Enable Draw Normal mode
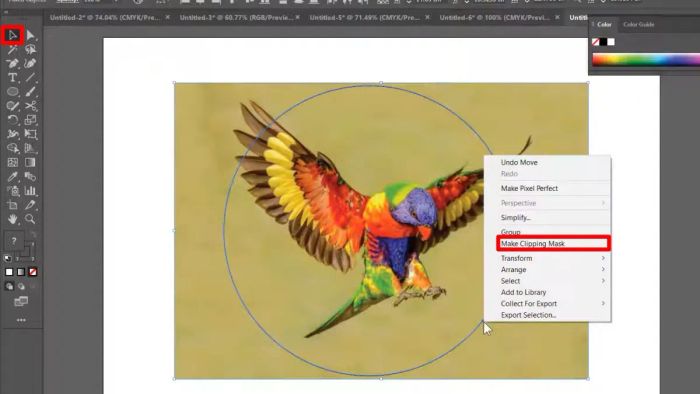This screenshot has height=394, width=700. click(x=9, y=286)
